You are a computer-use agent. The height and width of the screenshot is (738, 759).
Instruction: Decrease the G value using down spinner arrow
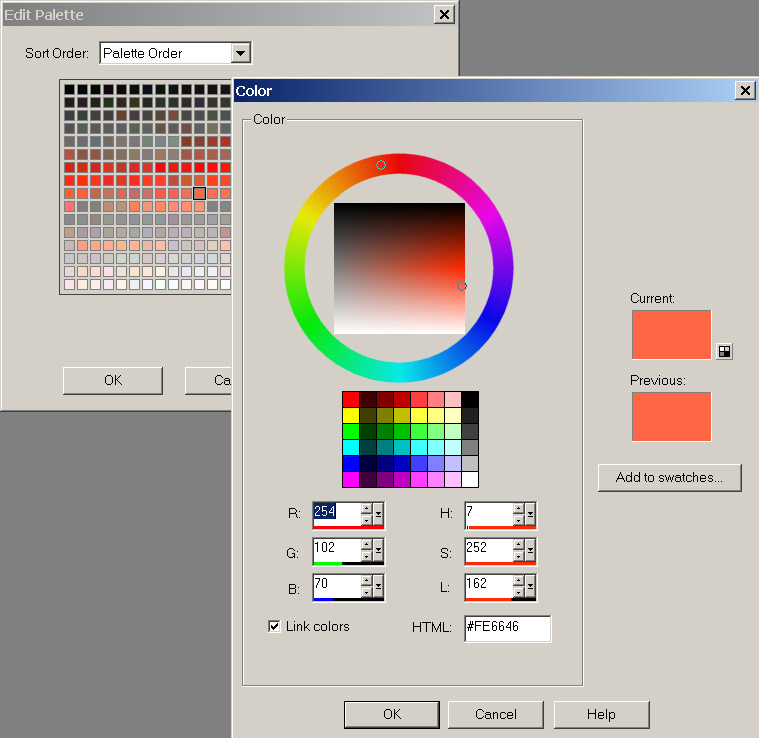[367, 556]
